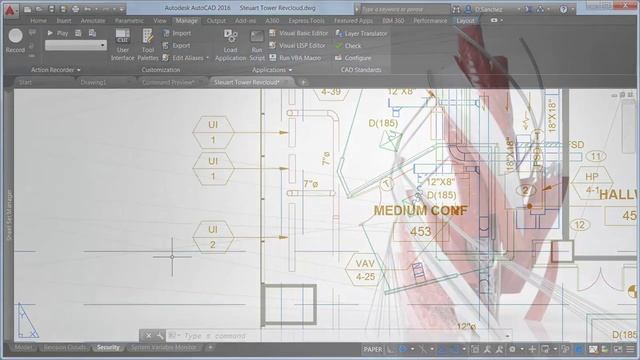Switch to the Model layout tab
The image size is (640, 360).
[x=22, y=348]
